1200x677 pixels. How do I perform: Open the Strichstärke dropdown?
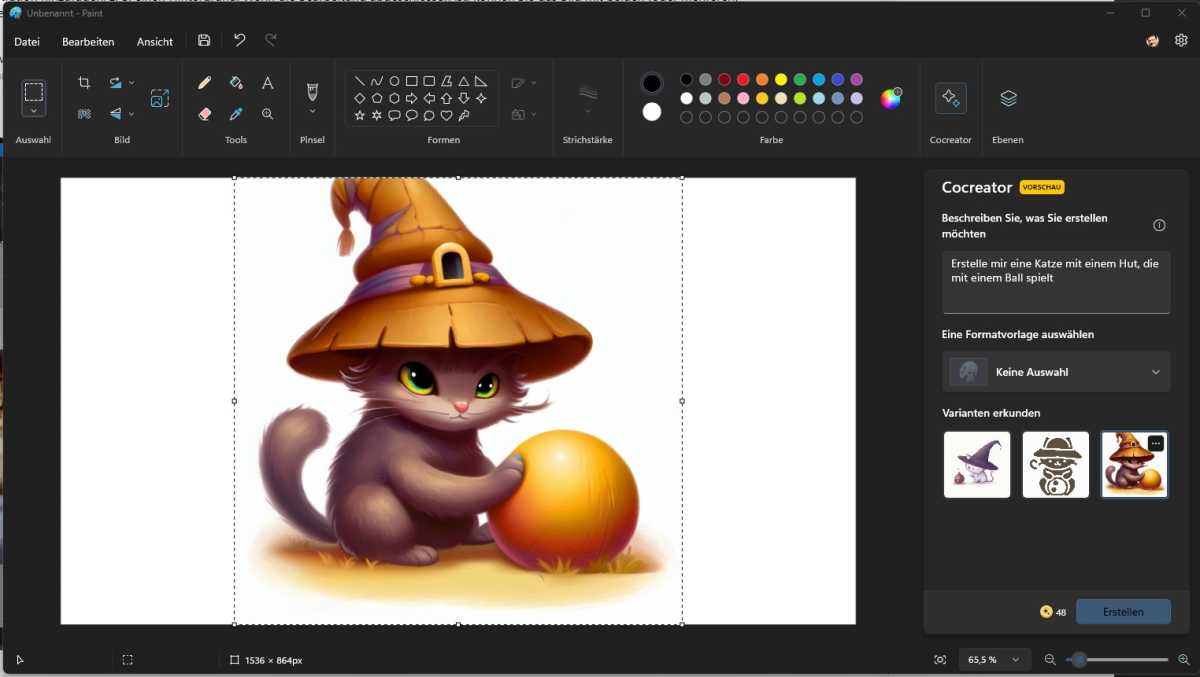588,97
